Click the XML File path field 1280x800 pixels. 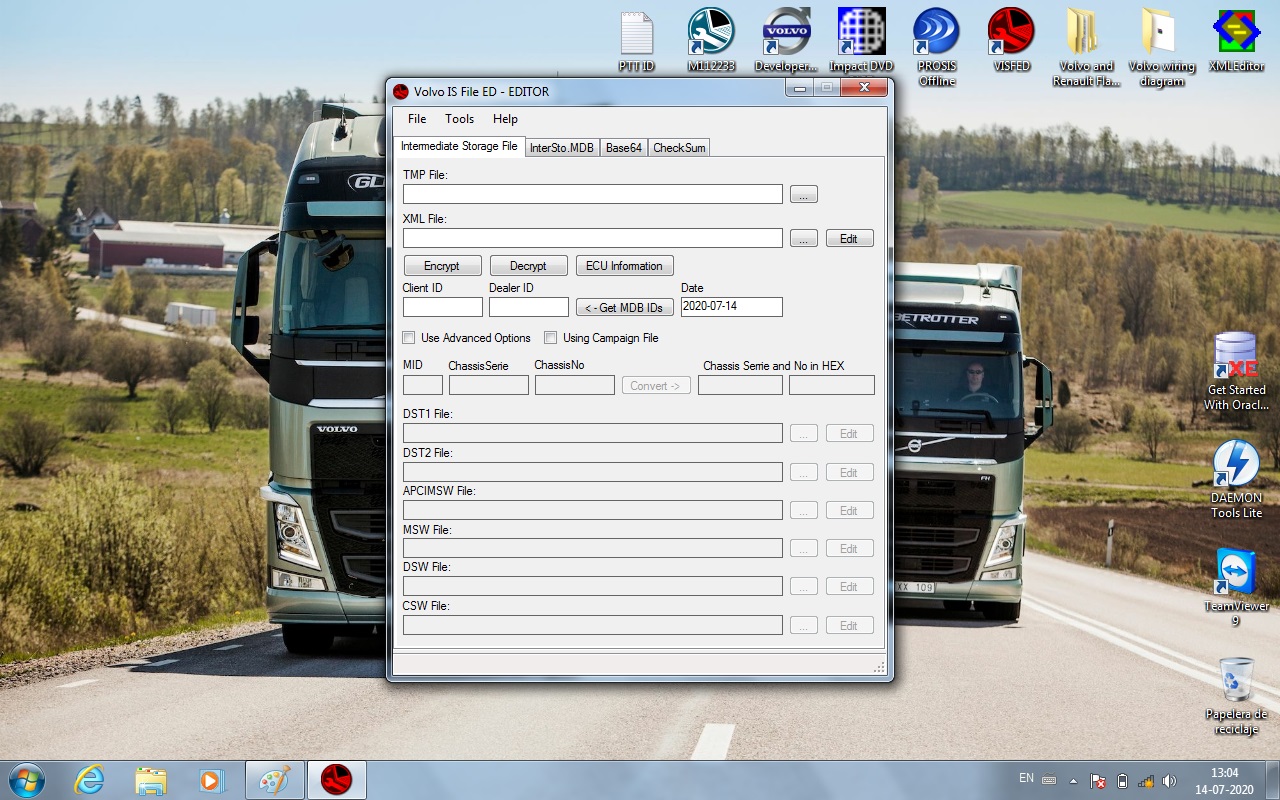point(593,238)
